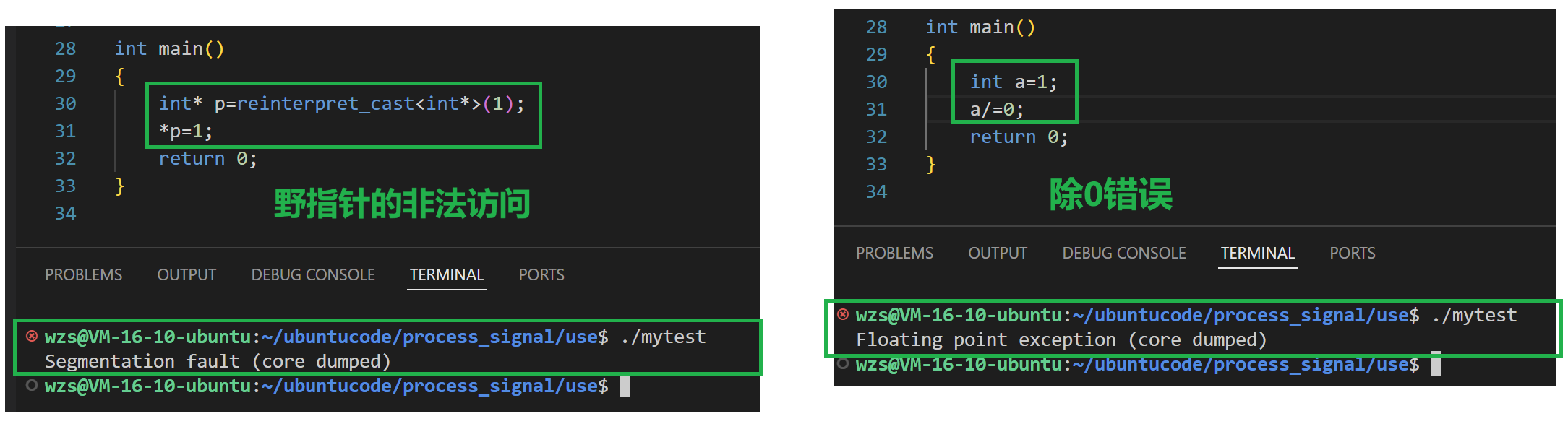Viewport: 1568px width, 424px height.
Task: Click red error marker beside right Floating point command
Action: (843, 314)
